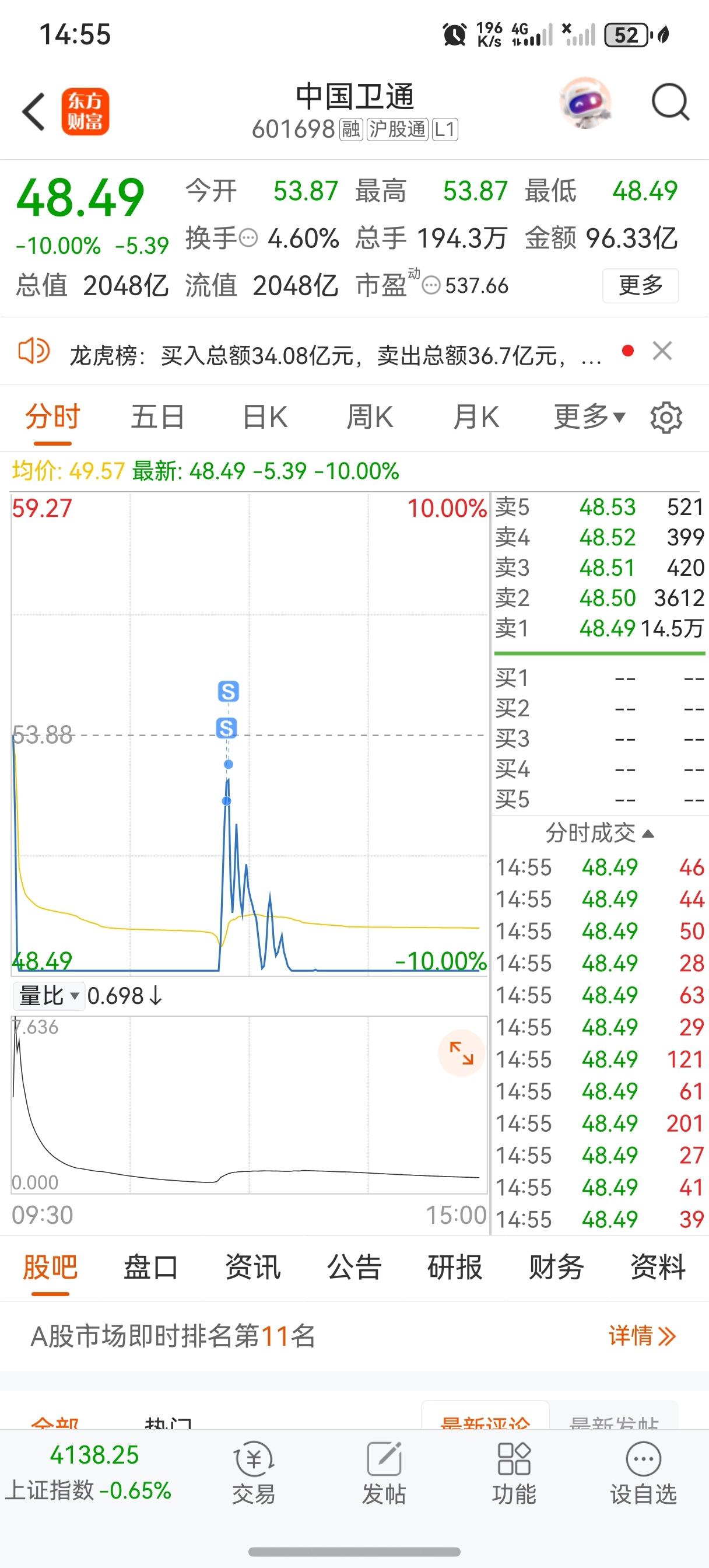Open 详情 ranking details link

(x=642, y=1336)
